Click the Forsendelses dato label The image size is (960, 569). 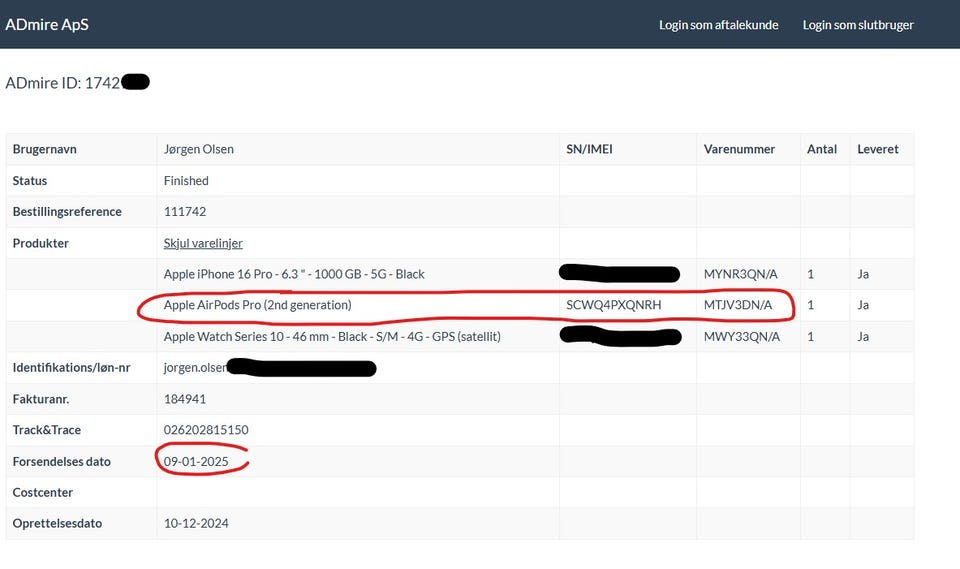point(61,462)
